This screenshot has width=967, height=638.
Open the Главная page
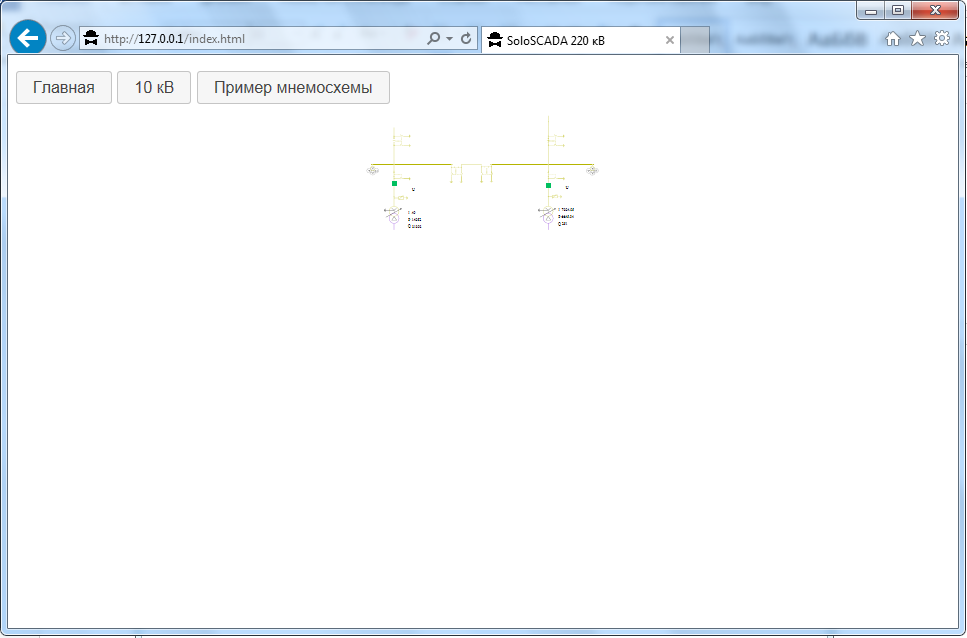tap(64, 88)
